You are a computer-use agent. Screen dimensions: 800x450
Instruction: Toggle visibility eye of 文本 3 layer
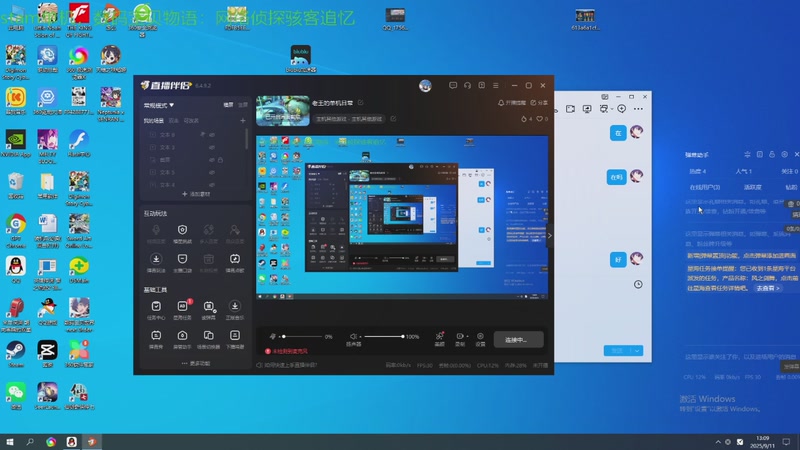click(212, 147)
